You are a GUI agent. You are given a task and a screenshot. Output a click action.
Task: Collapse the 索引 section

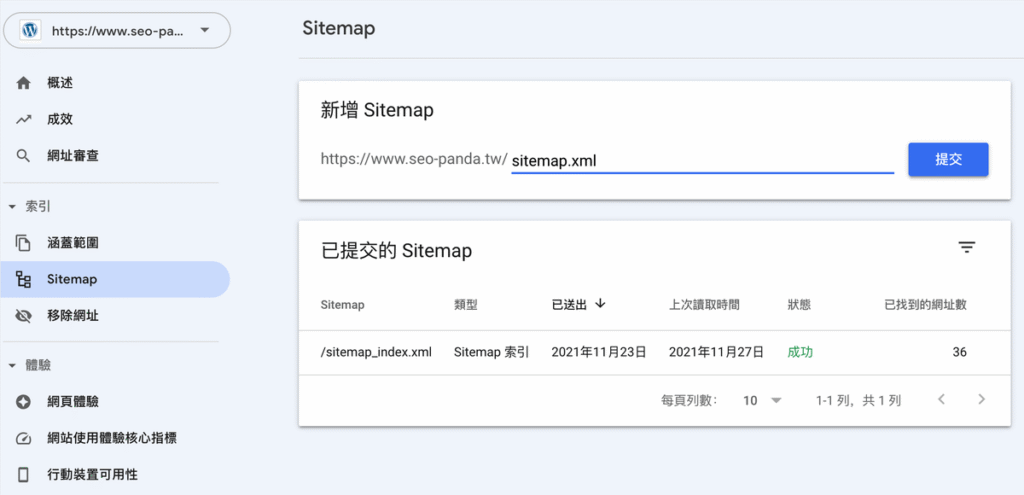click(x=12, y=207)
